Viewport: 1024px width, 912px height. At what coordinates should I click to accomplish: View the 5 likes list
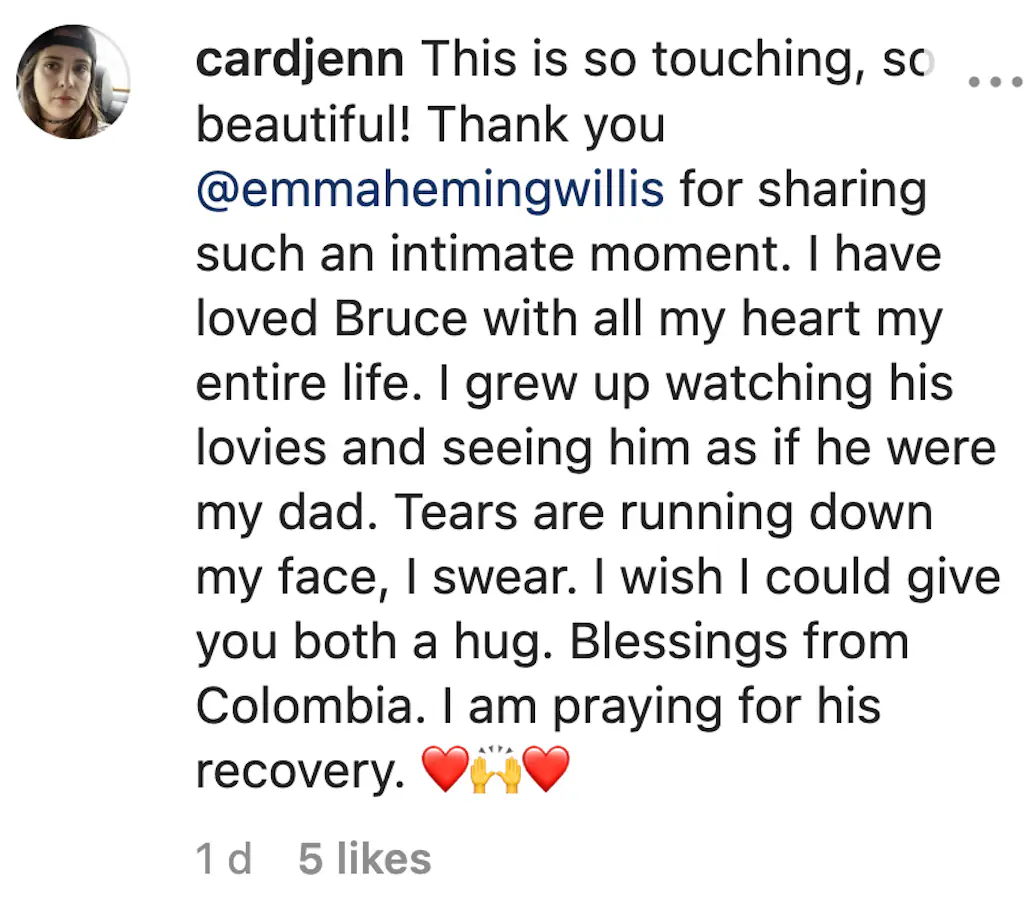(x=365, y=859)
